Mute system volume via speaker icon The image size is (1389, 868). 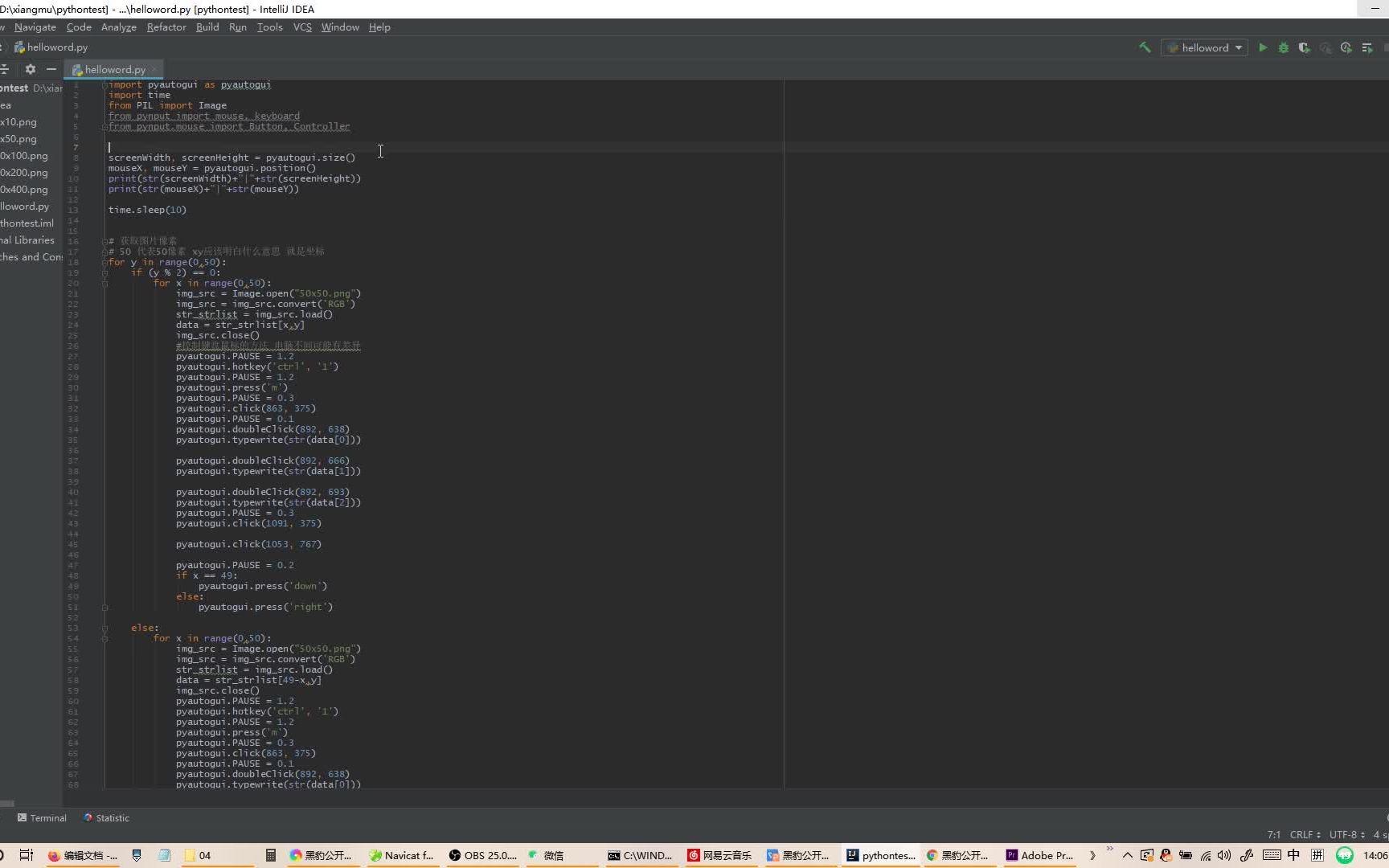point(1224,855)
